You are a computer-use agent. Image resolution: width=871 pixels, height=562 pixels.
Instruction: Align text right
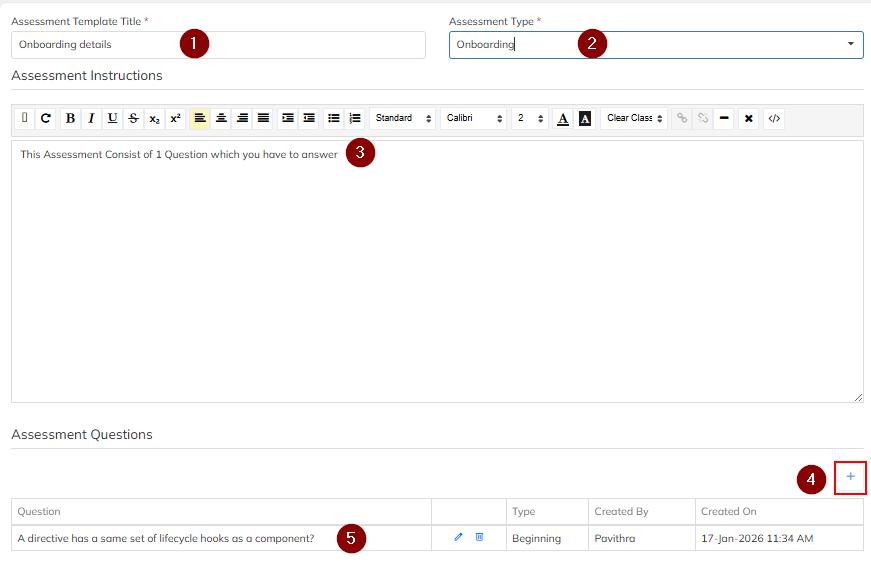pyautogui.click(x=242, y=118)
